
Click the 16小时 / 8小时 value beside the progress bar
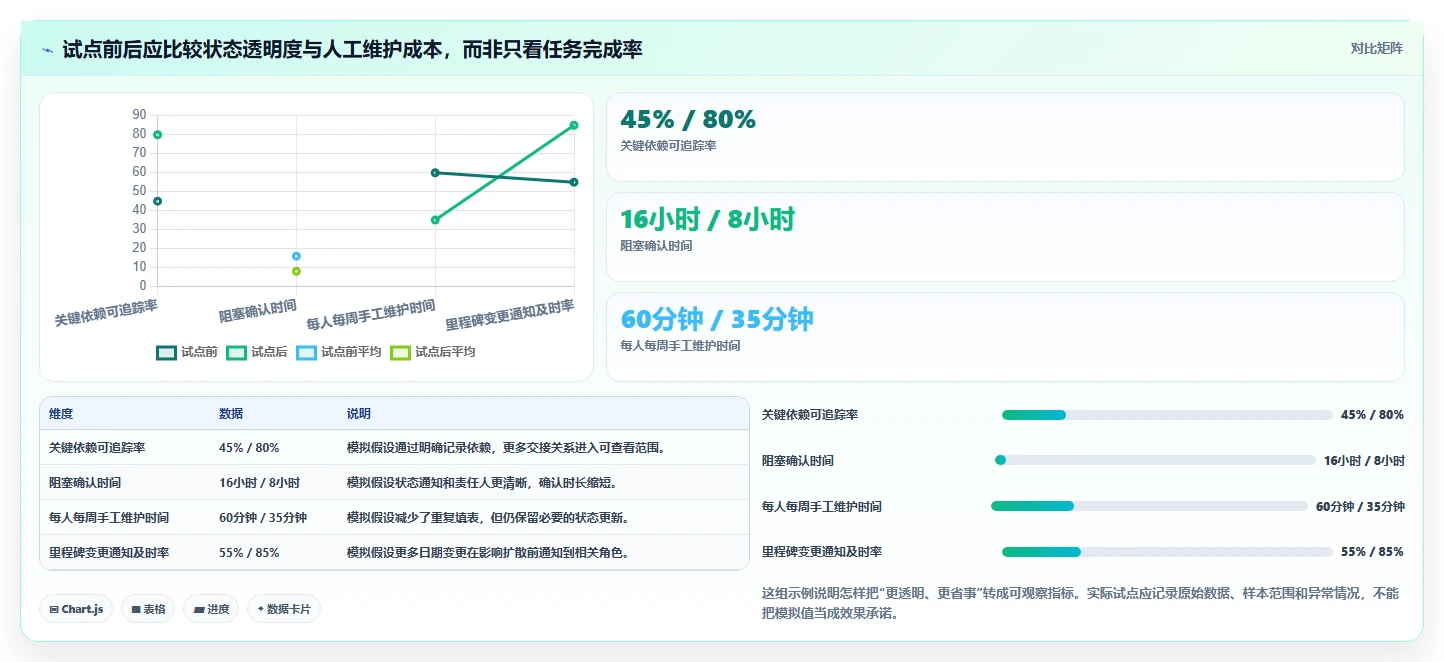[x=1364, y=461]
